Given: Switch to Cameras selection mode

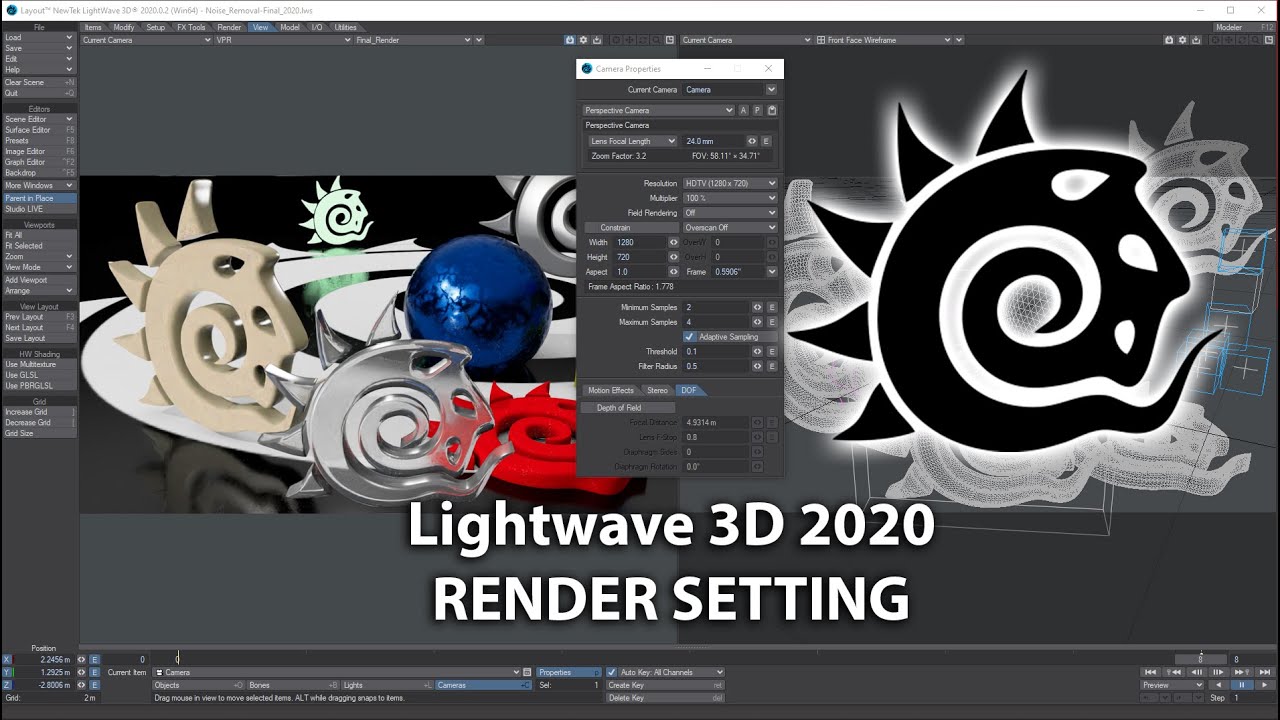Looking at the screenshot, I should (484, 685).
